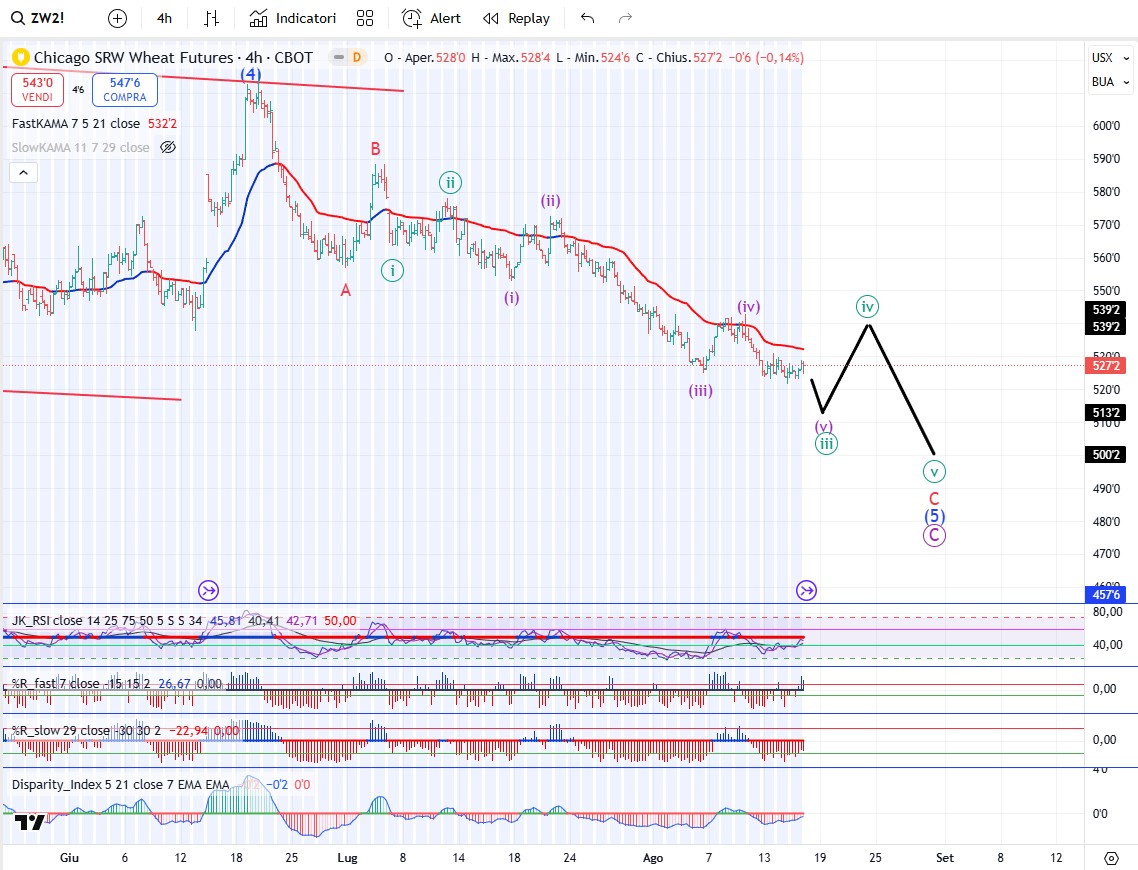This screenshot has width=1138, height=870.
Task: Undo the last chart action
Action: coord(587,18)
